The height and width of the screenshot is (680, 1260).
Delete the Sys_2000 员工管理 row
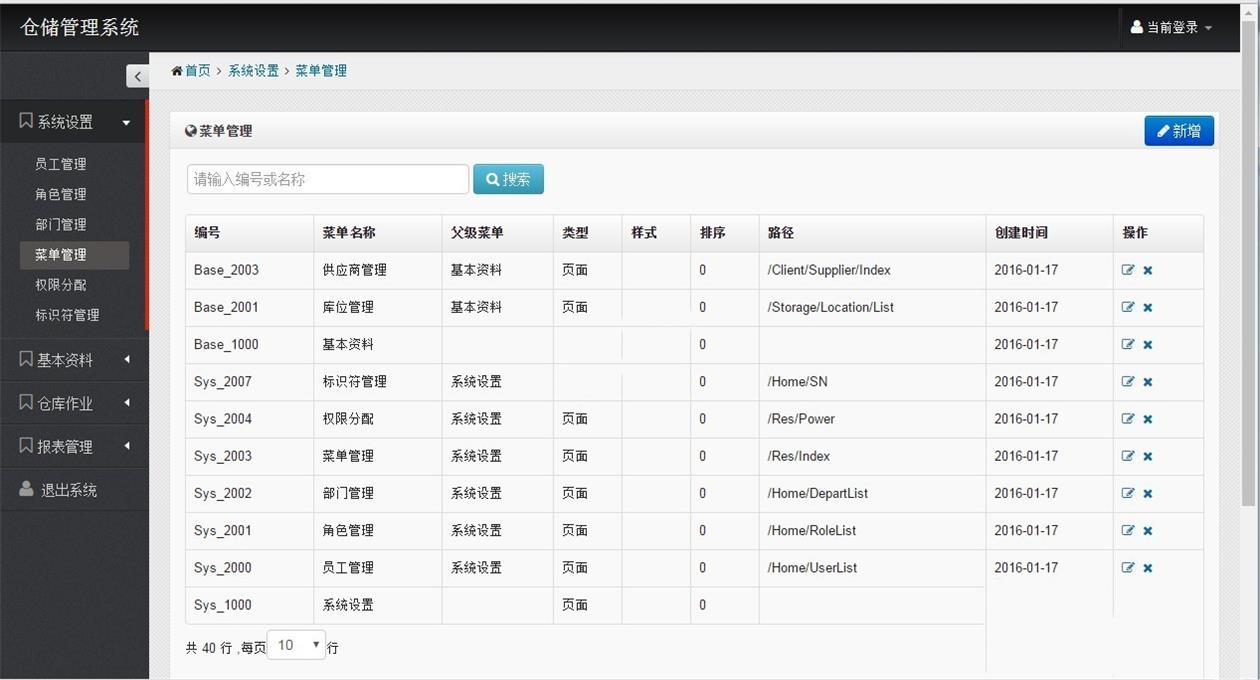(1148, 567)
